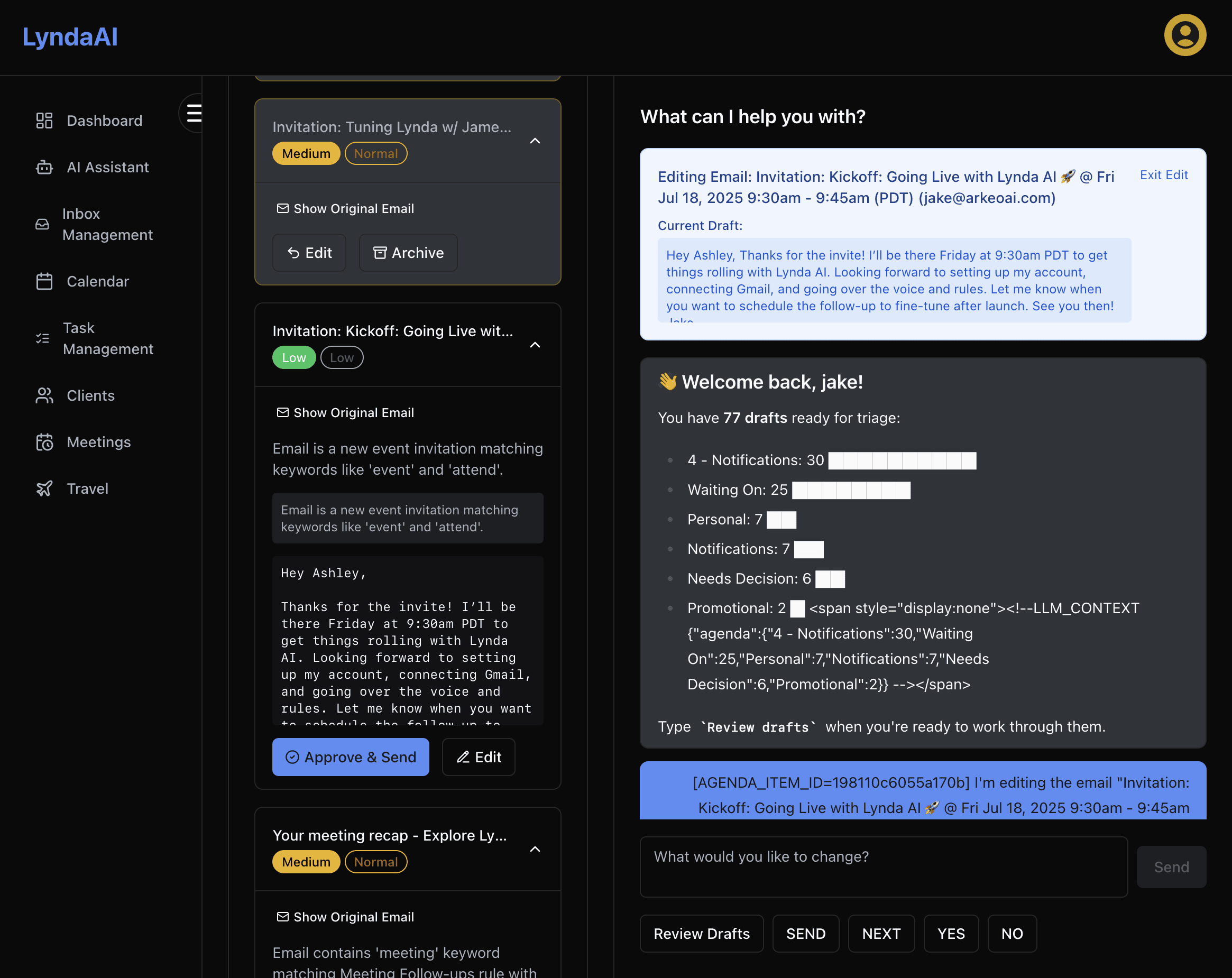Show original email for Kickoff invitation
This screenshot has width=1232, height=978.
click(x=346, y=412)
